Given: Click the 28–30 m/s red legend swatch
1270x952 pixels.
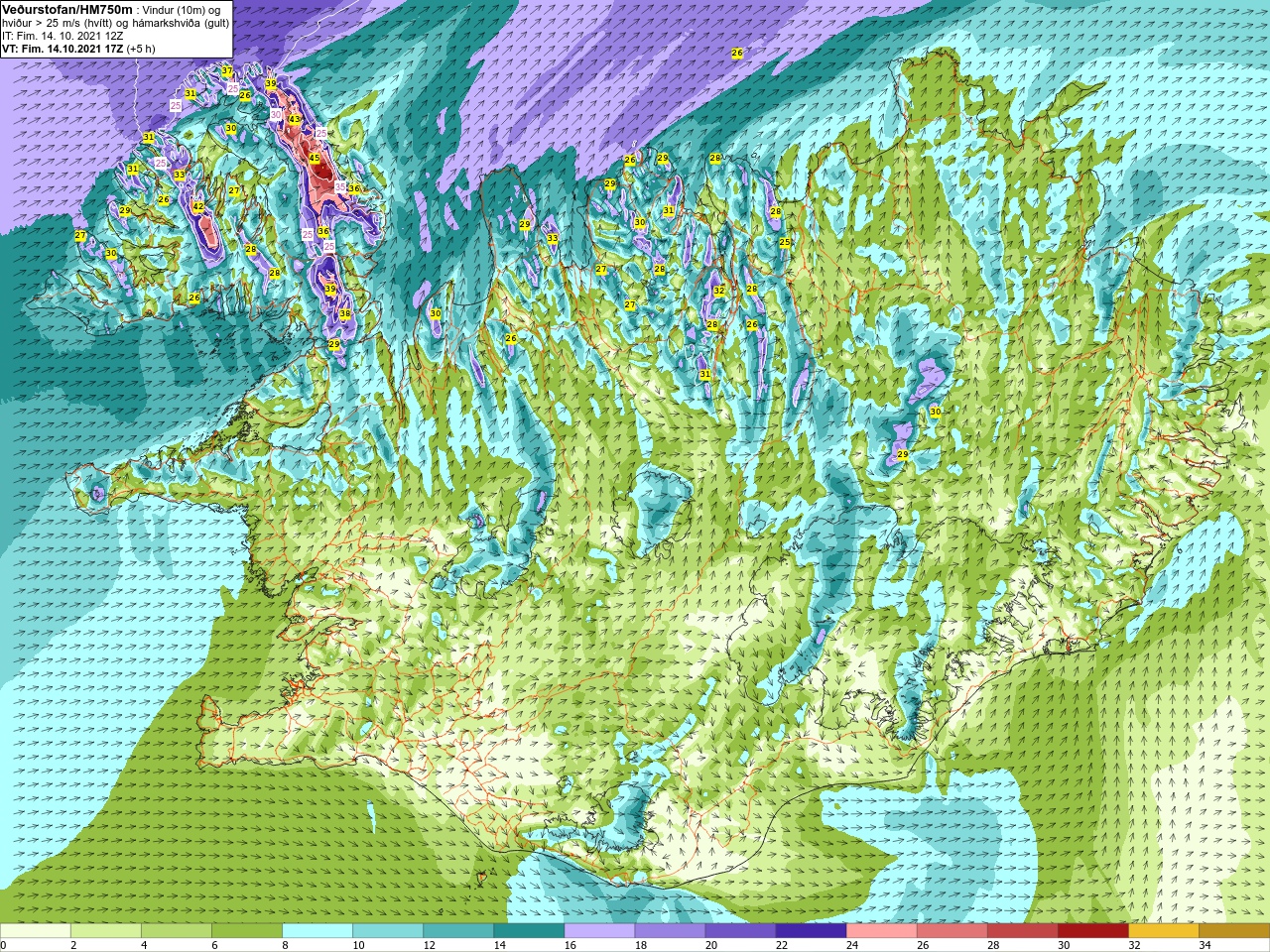Looking at the screenshot, I should (1022, 931).
